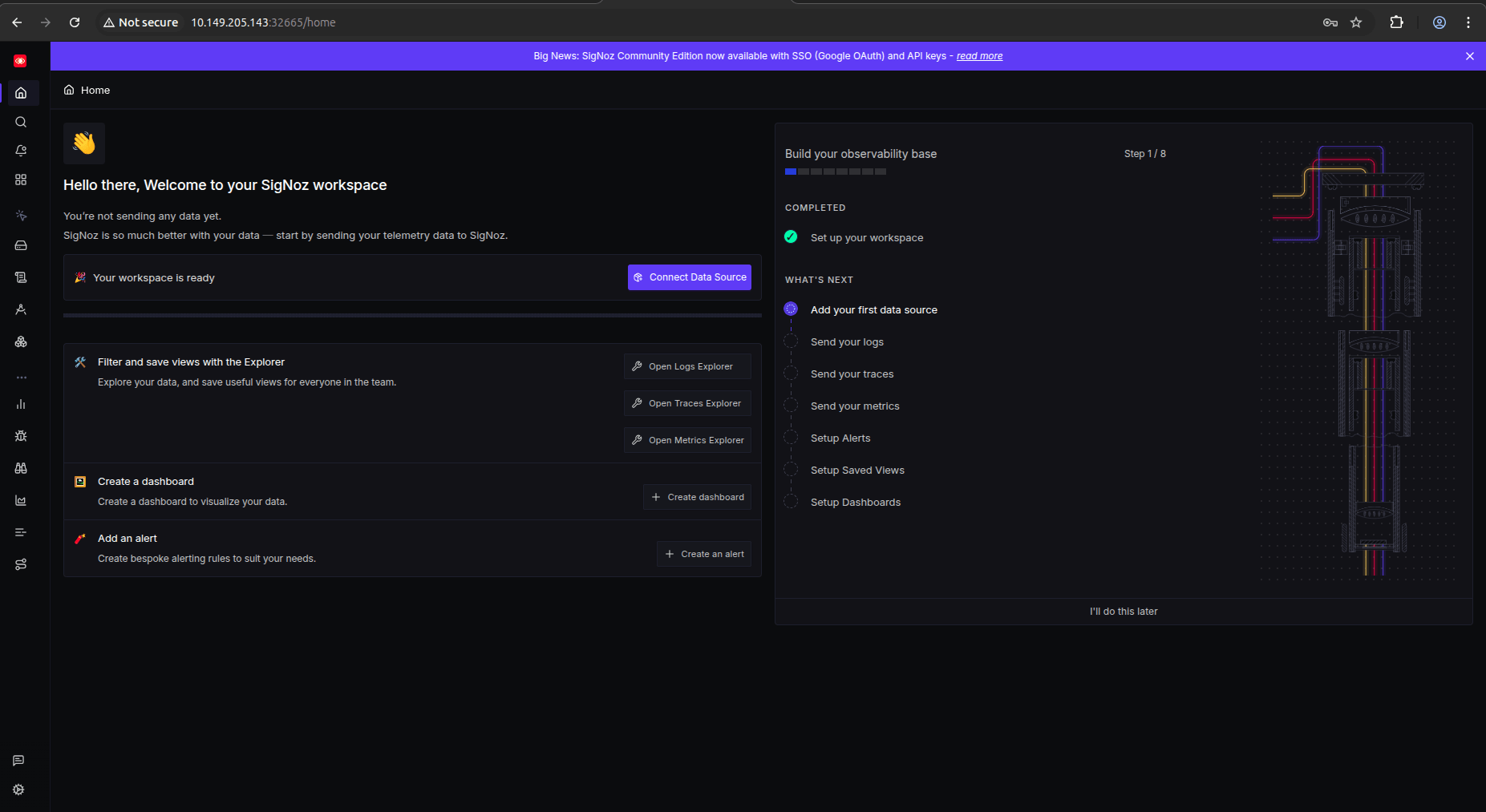Click the Home breadcrumb
Image resolution: width=1486 pixels, height=812 pixels.
[x=87, y=90]
